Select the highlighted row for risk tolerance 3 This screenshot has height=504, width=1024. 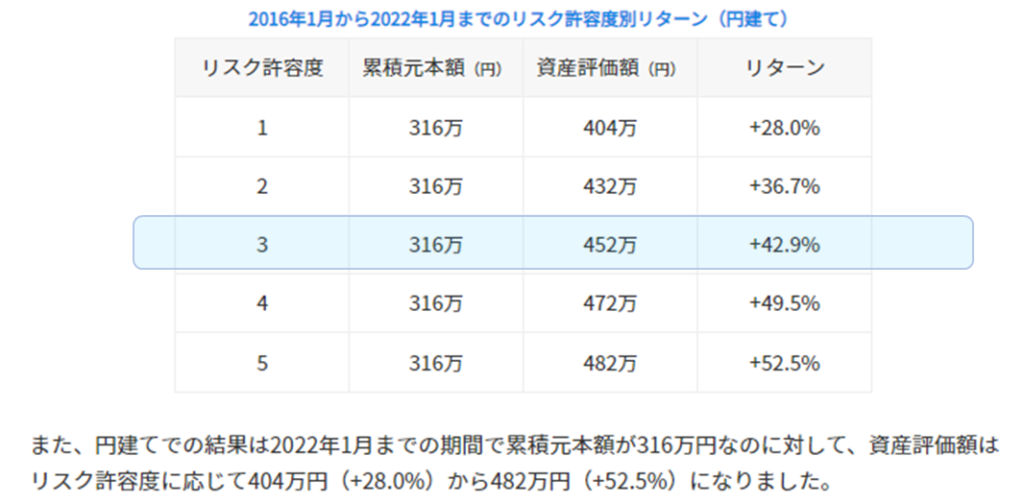(553, 243)
